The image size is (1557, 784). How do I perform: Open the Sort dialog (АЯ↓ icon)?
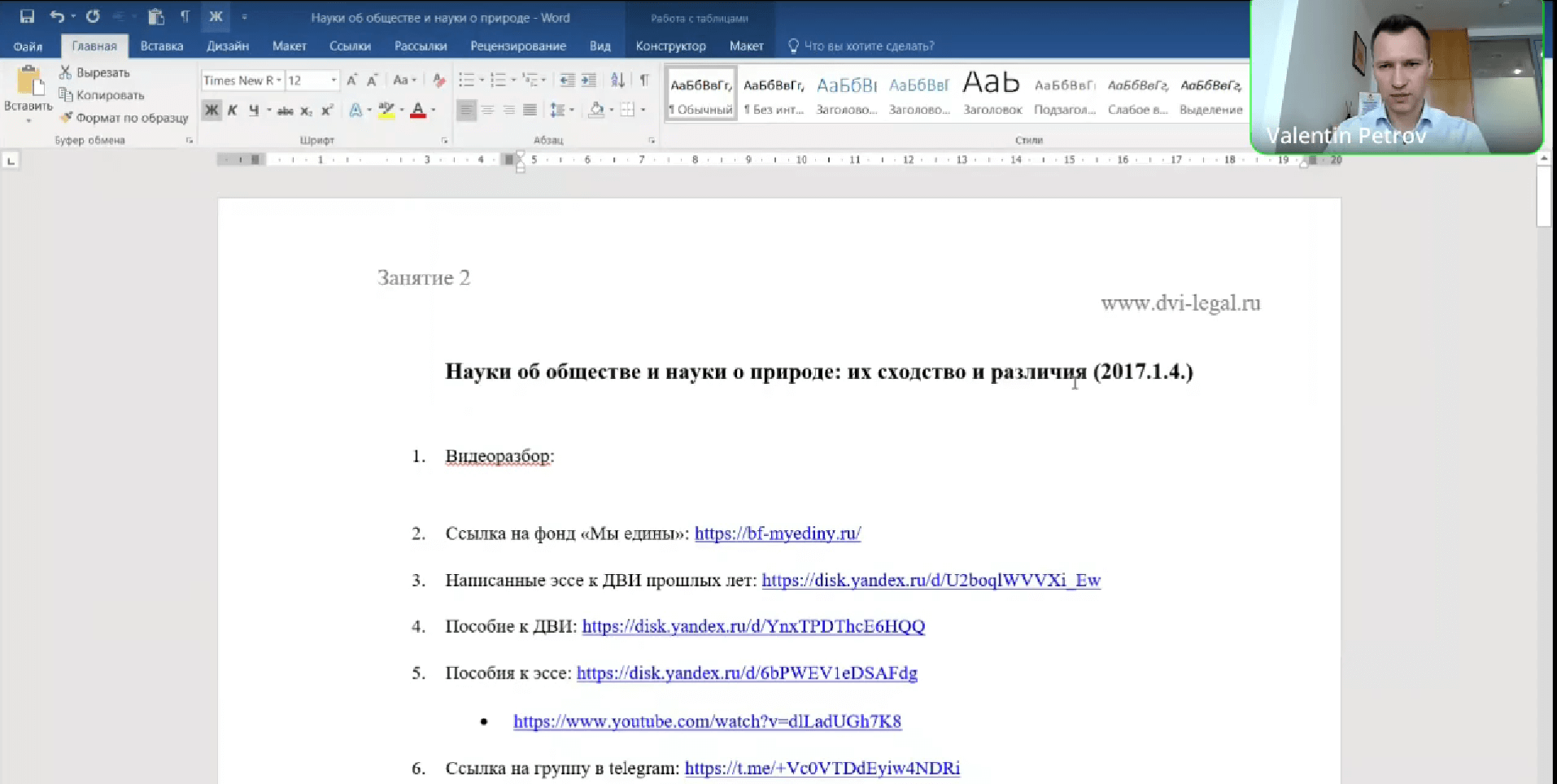coord(617,80)
